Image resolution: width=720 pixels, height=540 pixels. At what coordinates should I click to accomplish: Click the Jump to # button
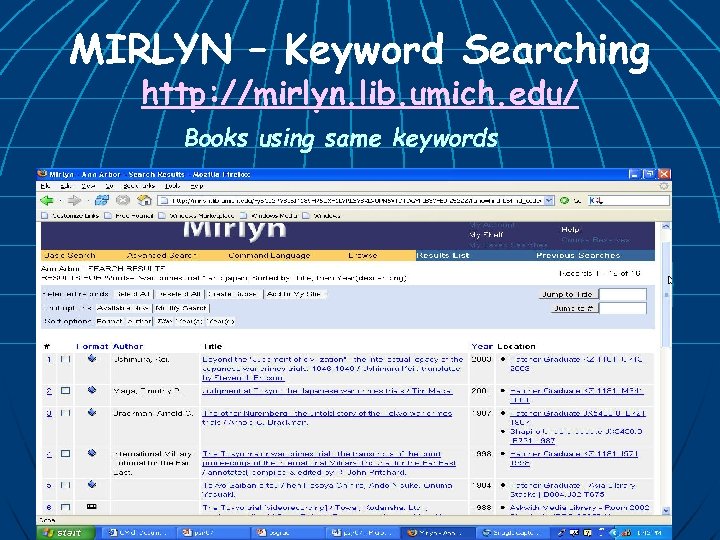[574, 308]
